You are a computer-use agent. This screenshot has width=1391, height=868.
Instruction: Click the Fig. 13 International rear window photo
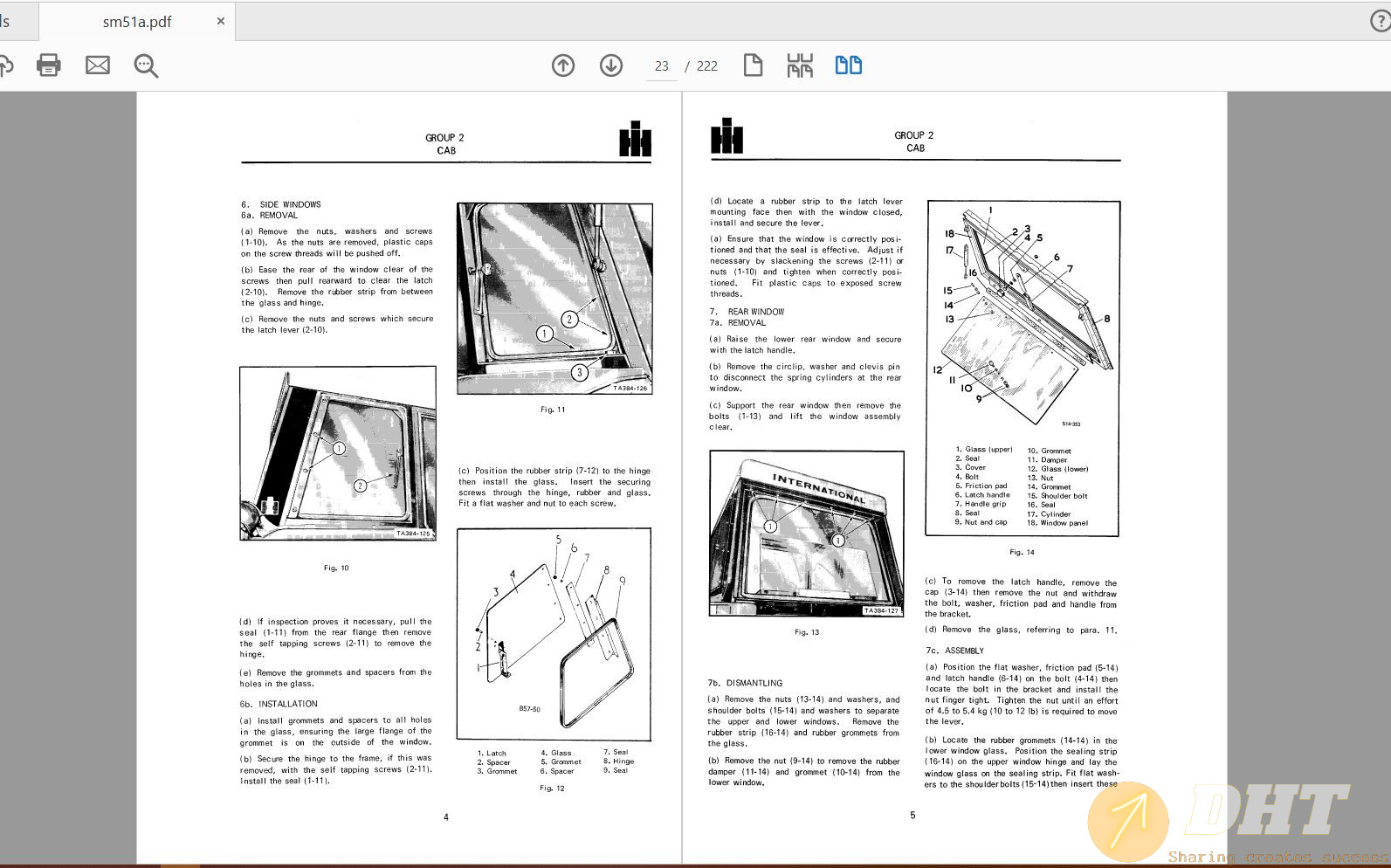pos(806,534)
